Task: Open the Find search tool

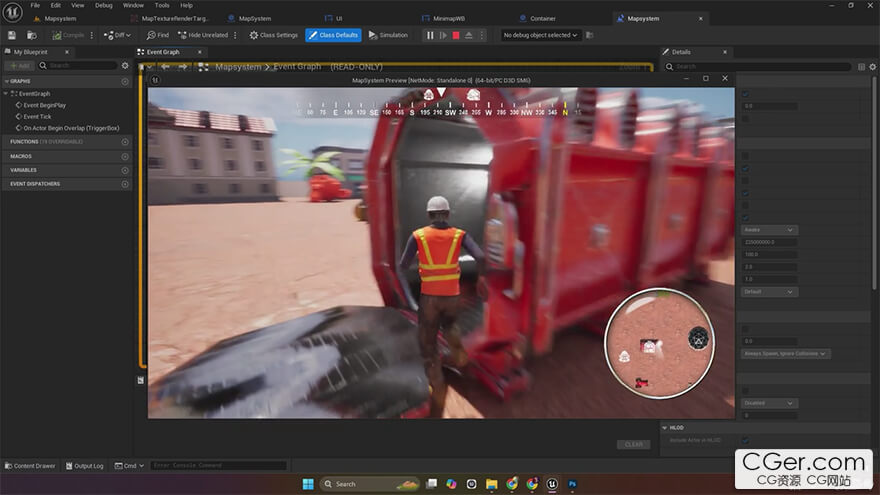Action: tap(158, 35)
